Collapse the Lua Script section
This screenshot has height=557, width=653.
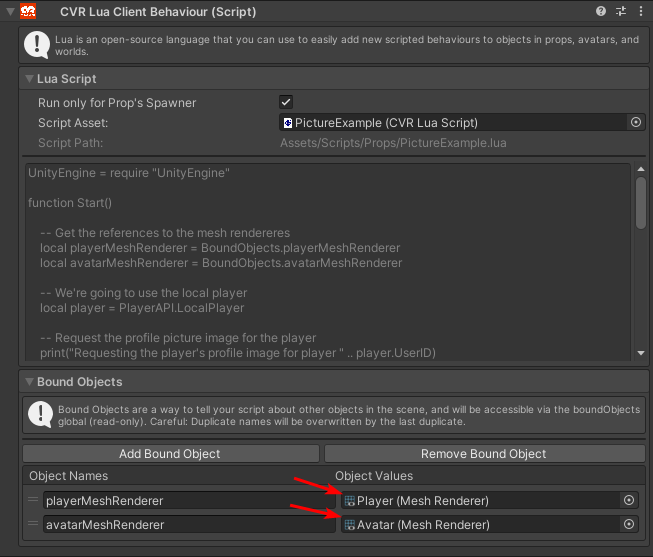tap(28, 78)
